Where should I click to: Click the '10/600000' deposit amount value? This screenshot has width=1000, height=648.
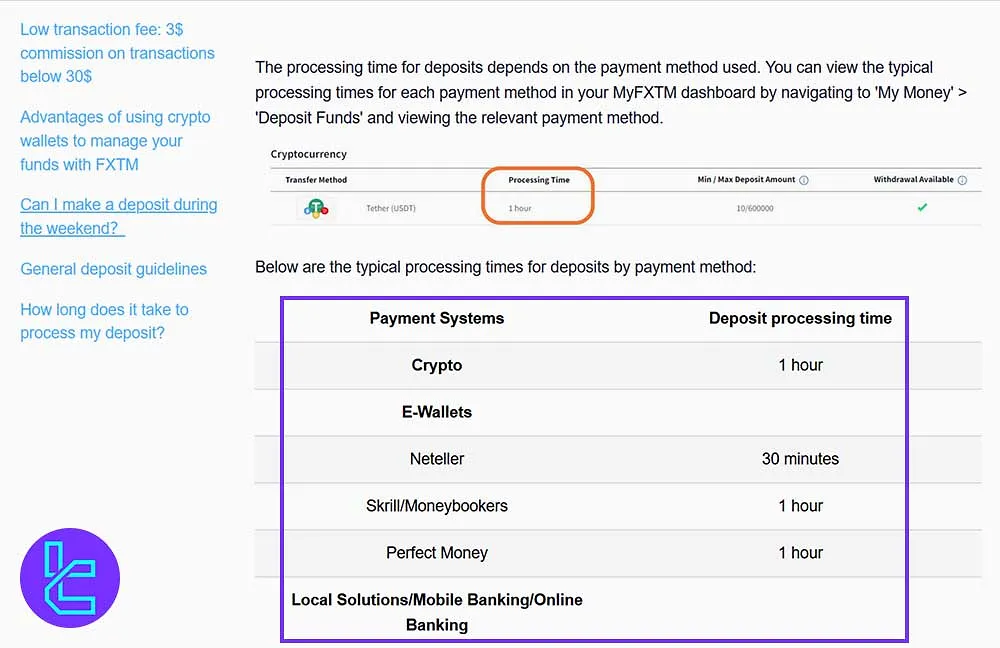coord(755,208)
